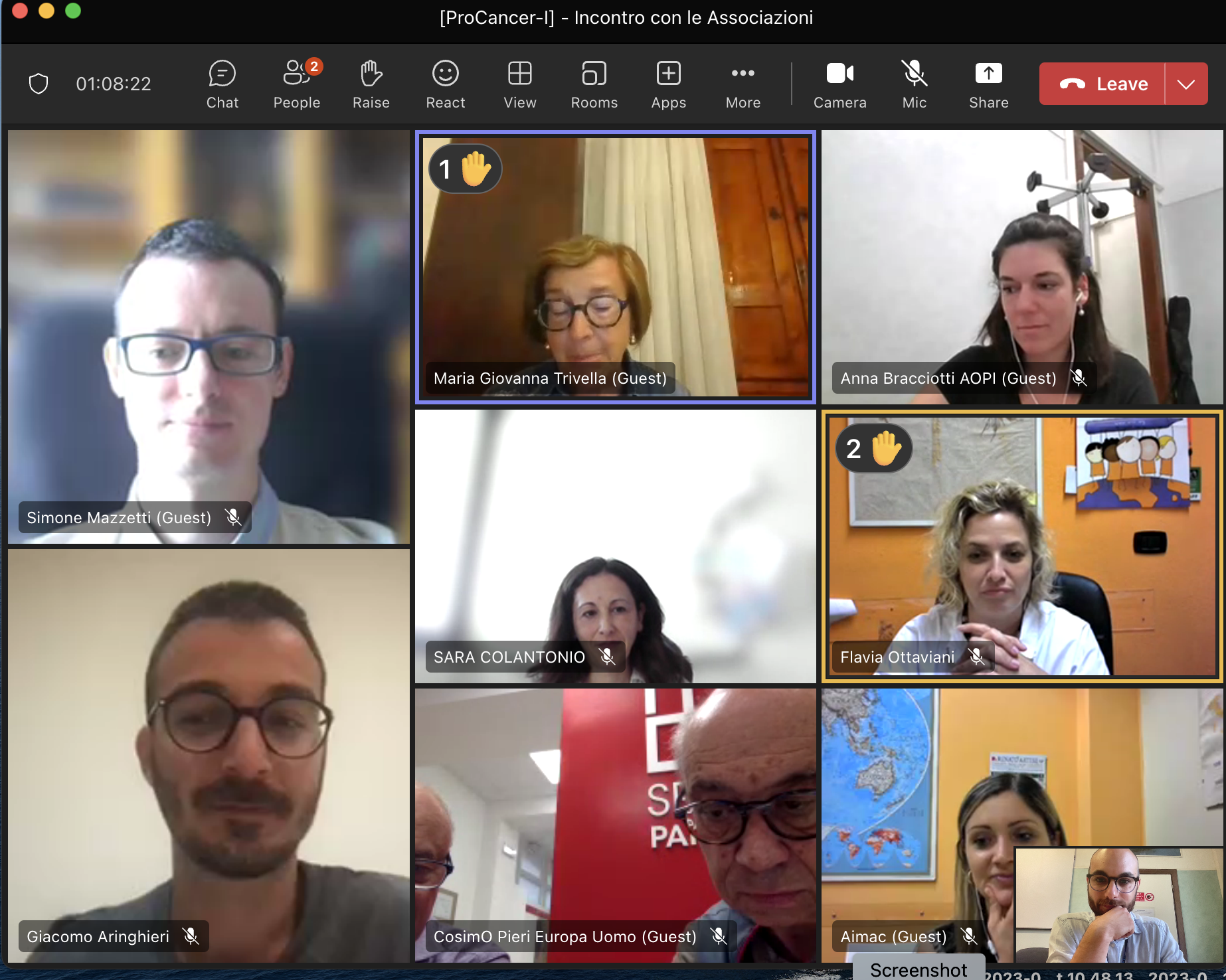
Task: Raise your hand with Raise button
Action: point(371,84)
